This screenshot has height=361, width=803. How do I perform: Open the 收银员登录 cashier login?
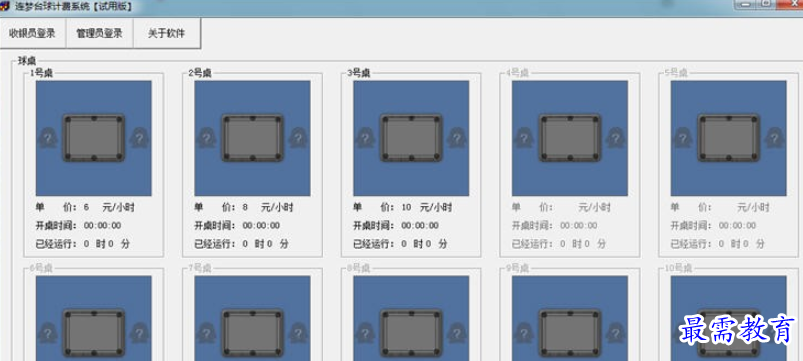click(32, 33)
